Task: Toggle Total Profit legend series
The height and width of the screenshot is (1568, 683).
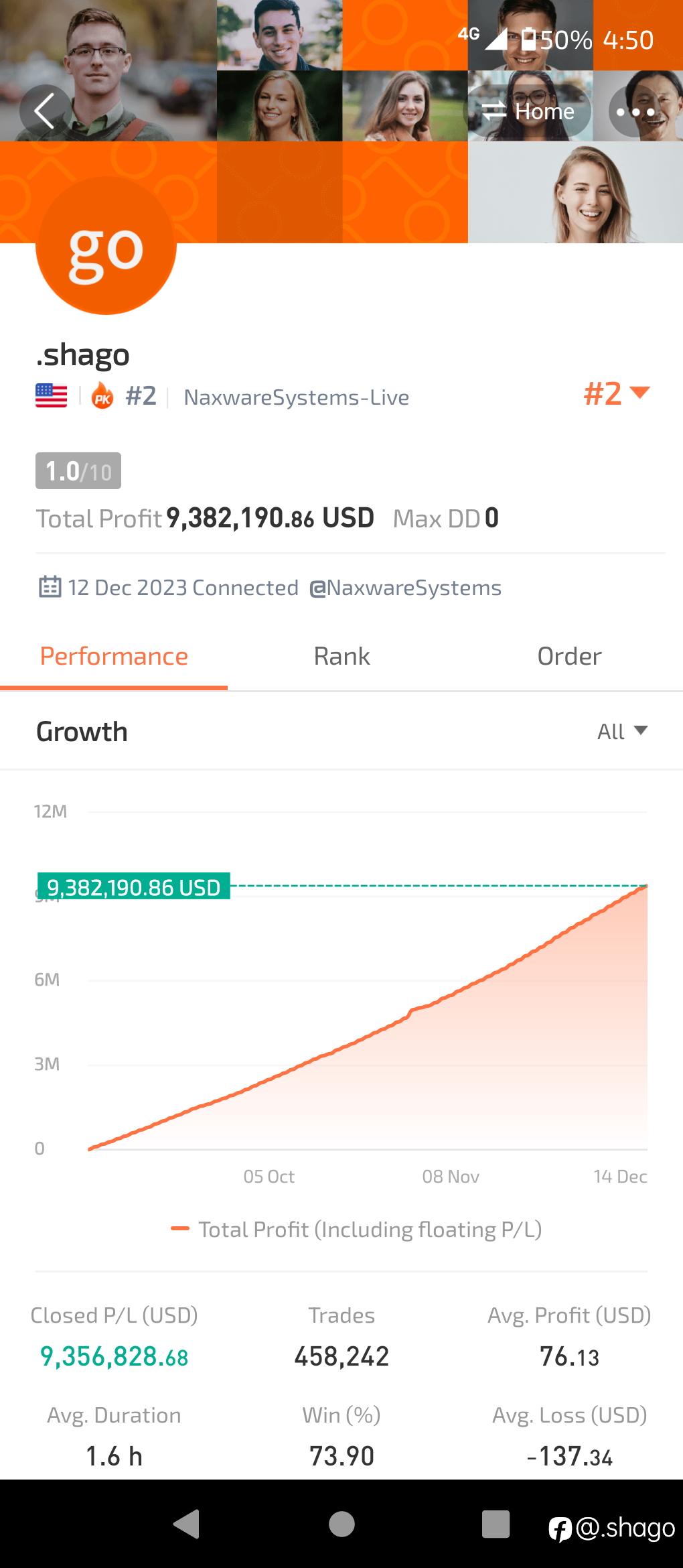Action: point(356,1230)
